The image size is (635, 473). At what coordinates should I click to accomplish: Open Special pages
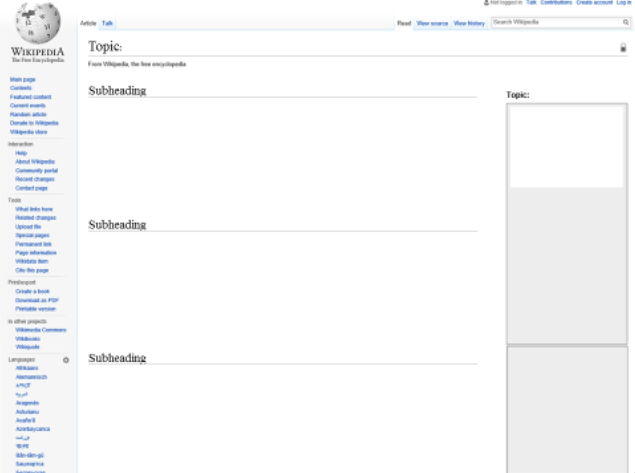click(32, 235)
